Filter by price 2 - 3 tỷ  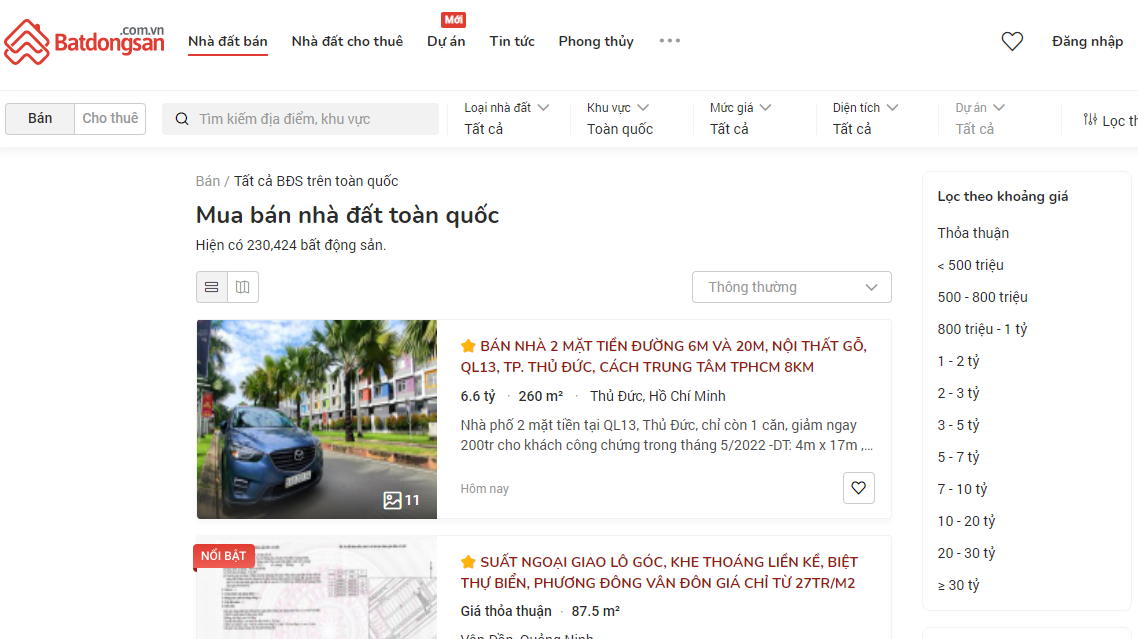point(958,393)
